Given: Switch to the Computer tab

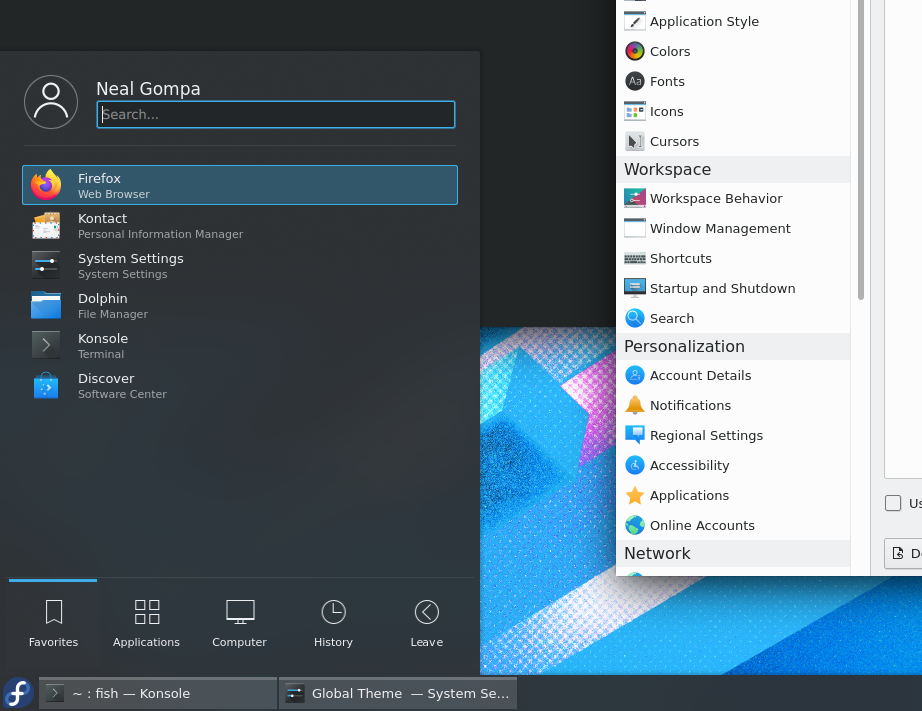Looking at the screenshot, I should click(239, 623).
